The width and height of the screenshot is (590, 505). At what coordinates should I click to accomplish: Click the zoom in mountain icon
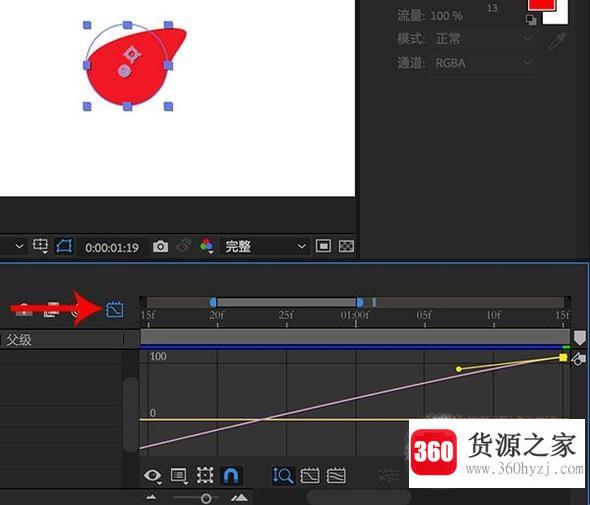(239, 498)
